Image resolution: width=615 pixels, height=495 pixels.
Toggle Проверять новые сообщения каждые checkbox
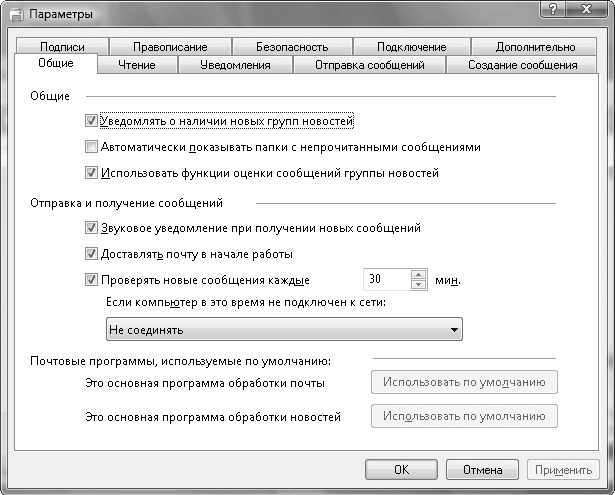[x=92, y=280]
